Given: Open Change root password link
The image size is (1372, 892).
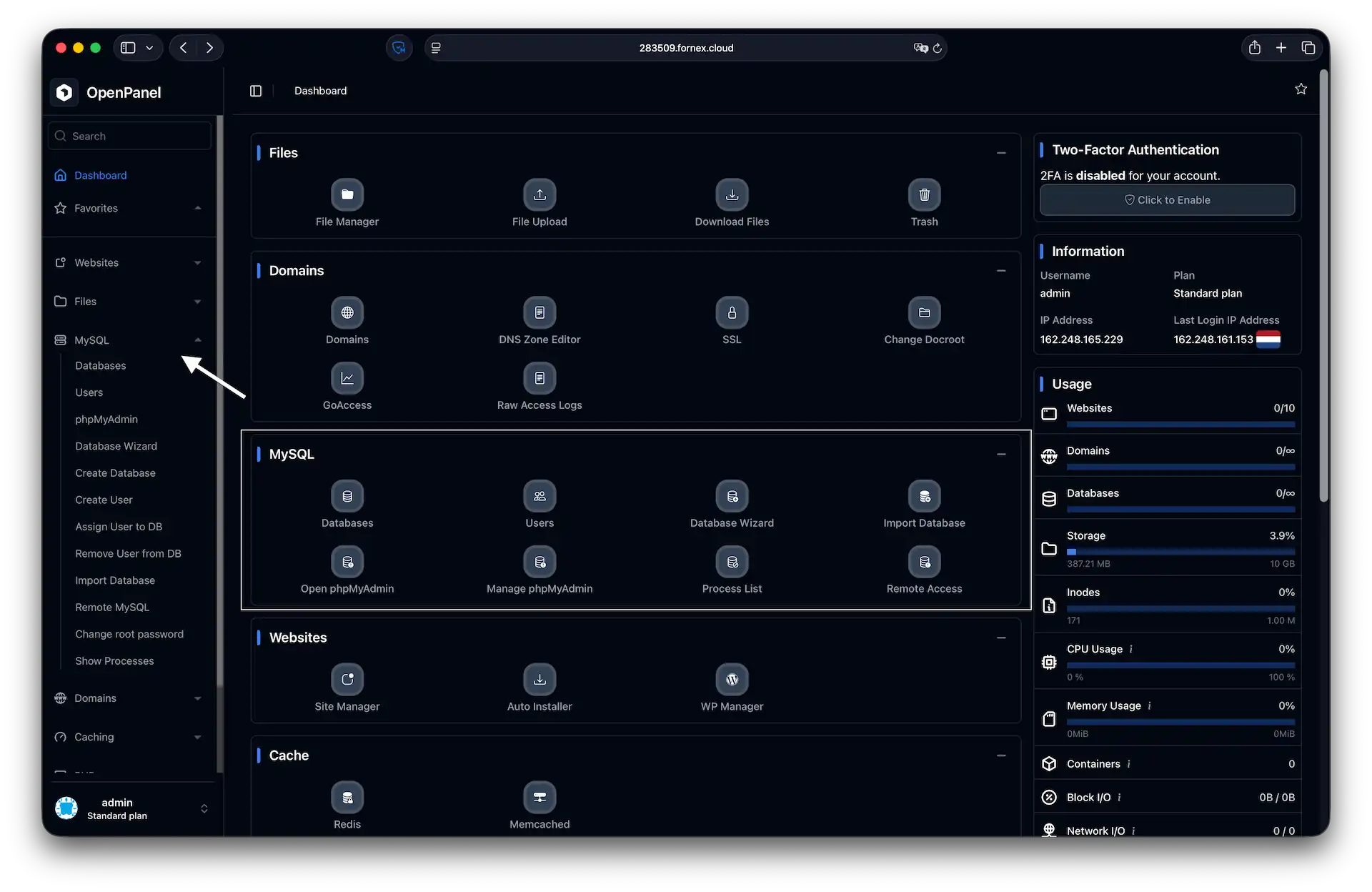Looking at the screenshot, I should (x=129, y=634).
